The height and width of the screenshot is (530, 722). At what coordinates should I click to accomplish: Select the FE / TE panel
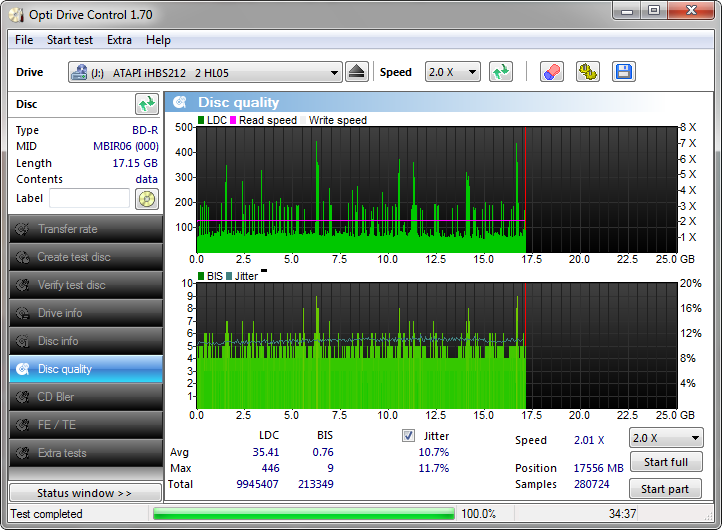click(x=86, y=425)
